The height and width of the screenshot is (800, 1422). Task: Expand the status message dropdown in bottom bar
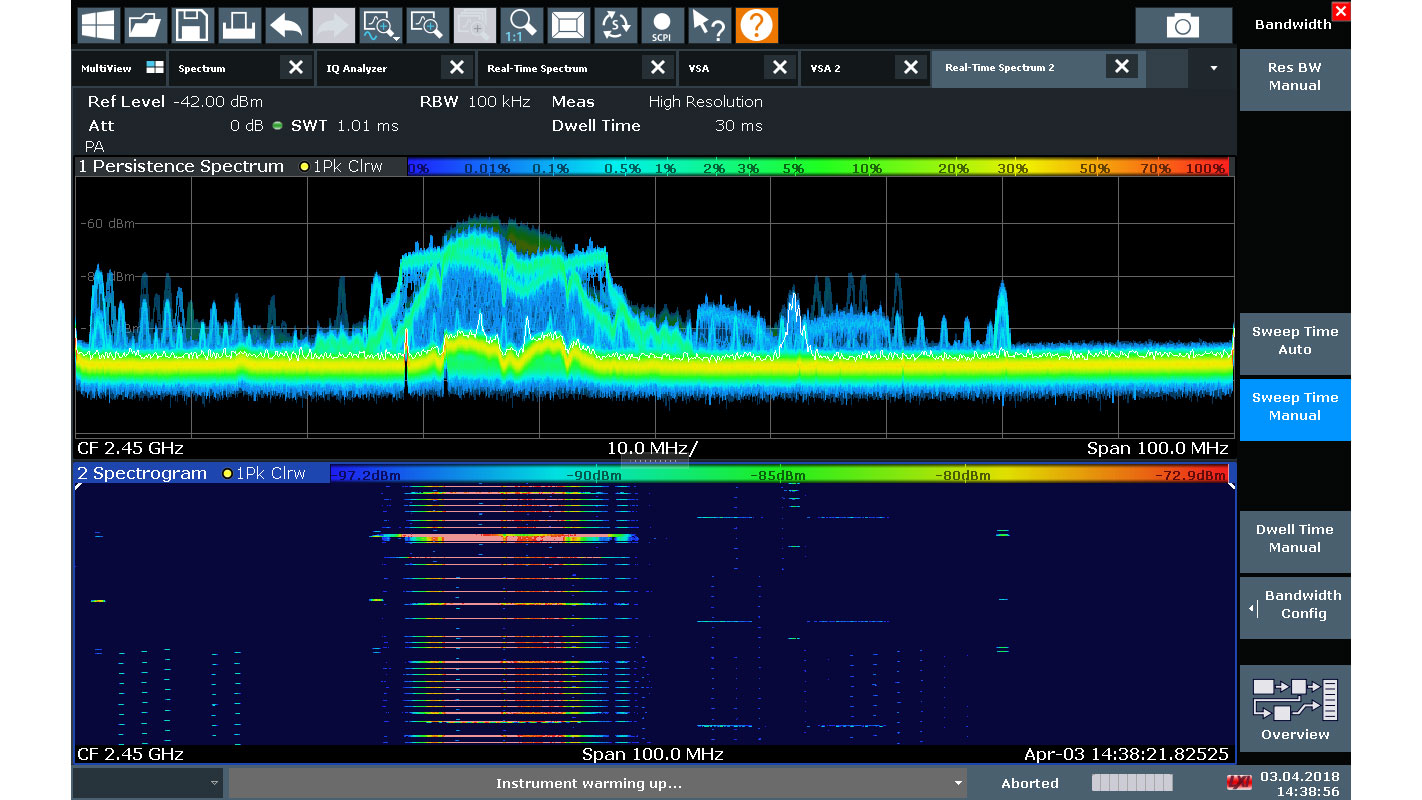click(958, 784)
